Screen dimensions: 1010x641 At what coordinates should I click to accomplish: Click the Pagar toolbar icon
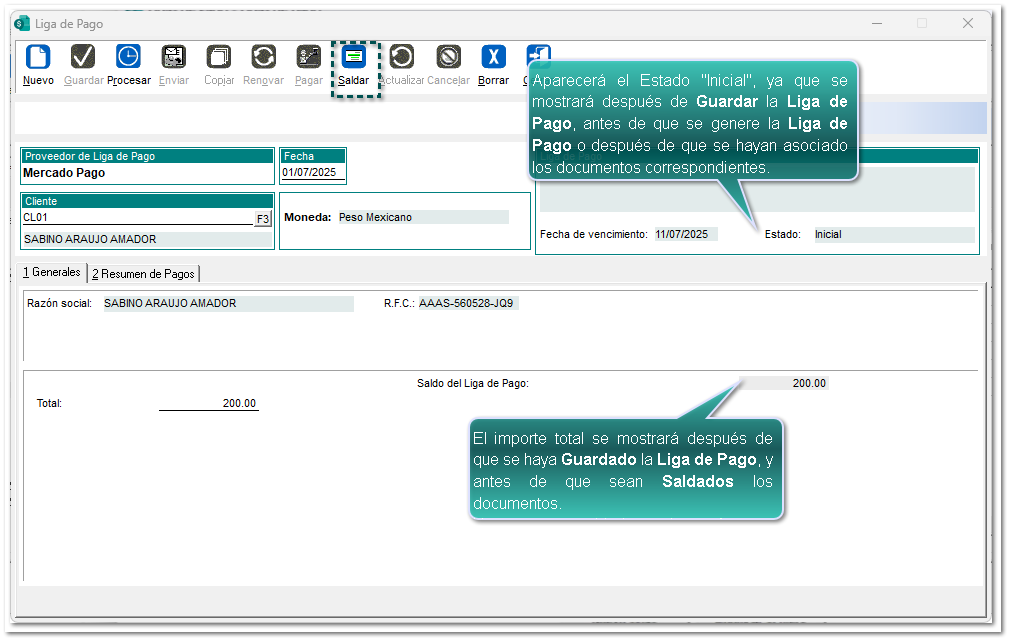coord(308,58)
